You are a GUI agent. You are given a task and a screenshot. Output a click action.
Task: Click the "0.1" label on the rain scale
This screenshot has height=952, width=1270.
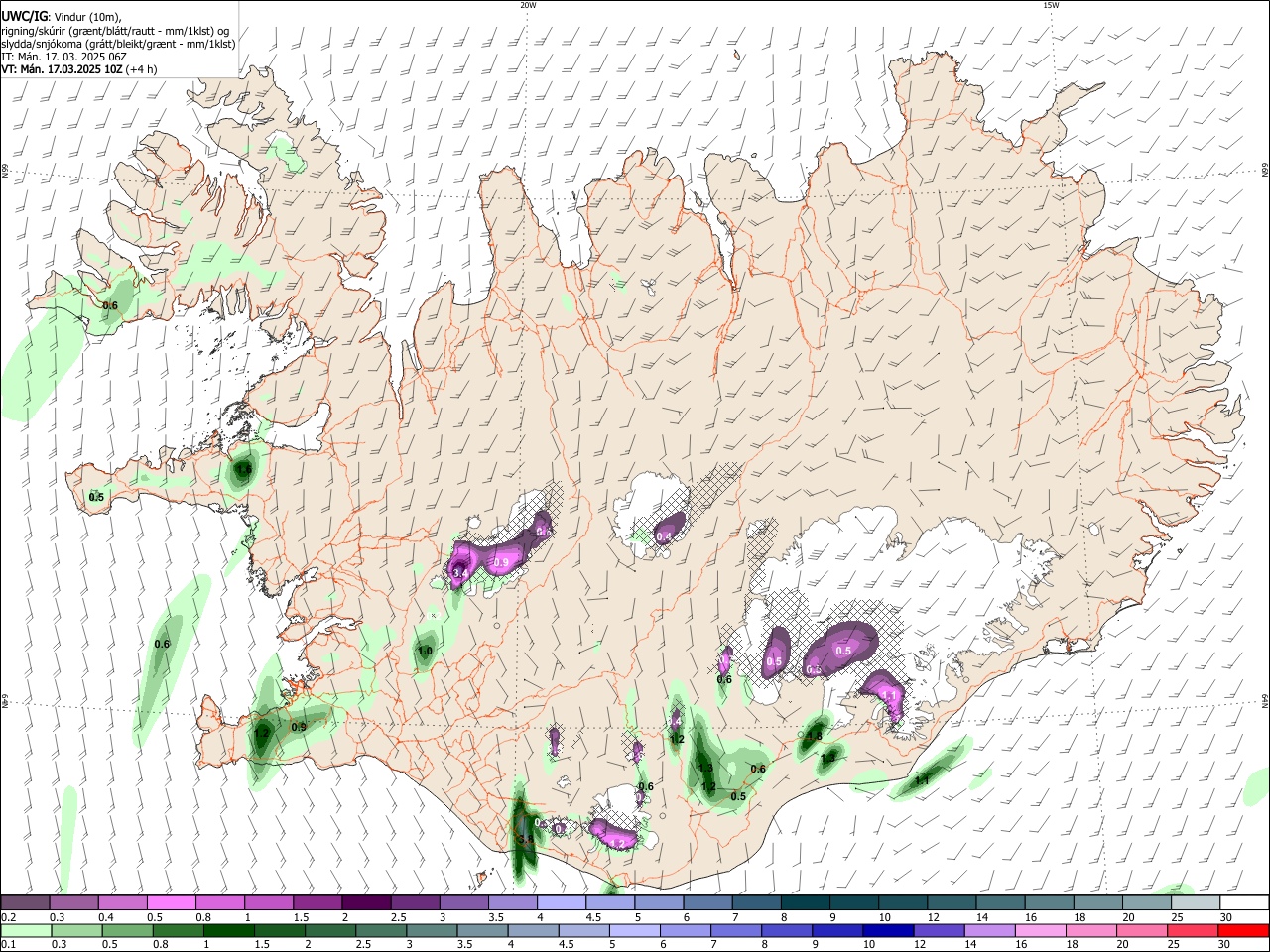[7, 945]
